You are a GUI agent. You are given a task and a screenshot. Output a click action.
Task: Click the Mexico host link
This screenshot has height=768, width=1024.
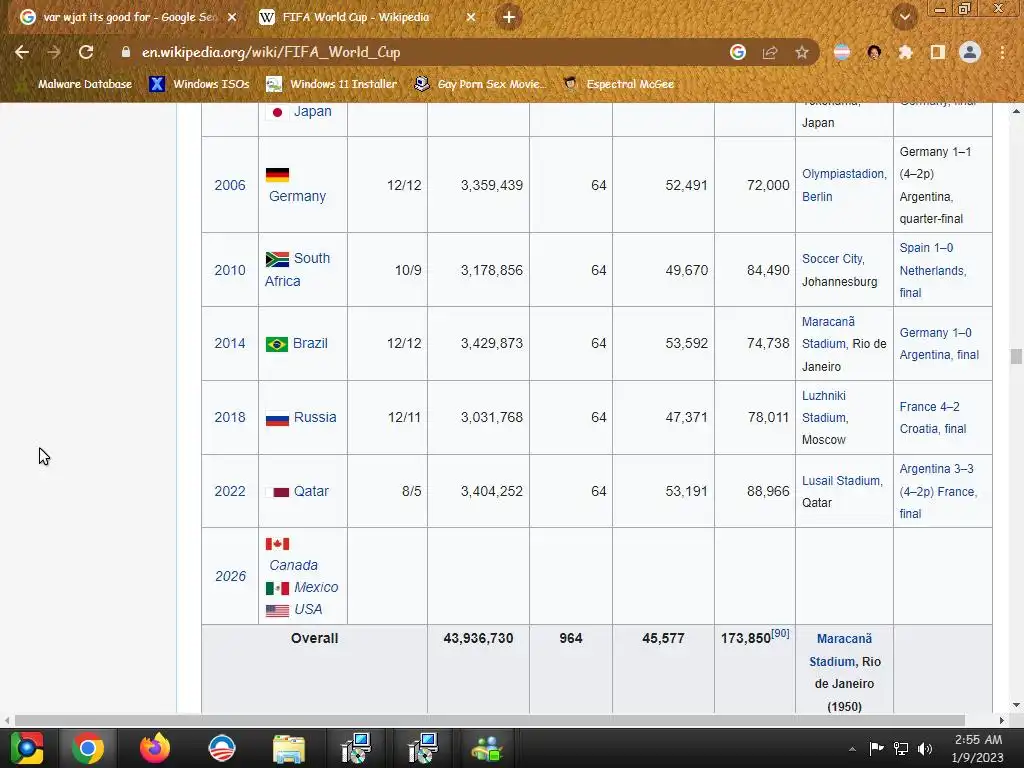(x=316, y=587)
